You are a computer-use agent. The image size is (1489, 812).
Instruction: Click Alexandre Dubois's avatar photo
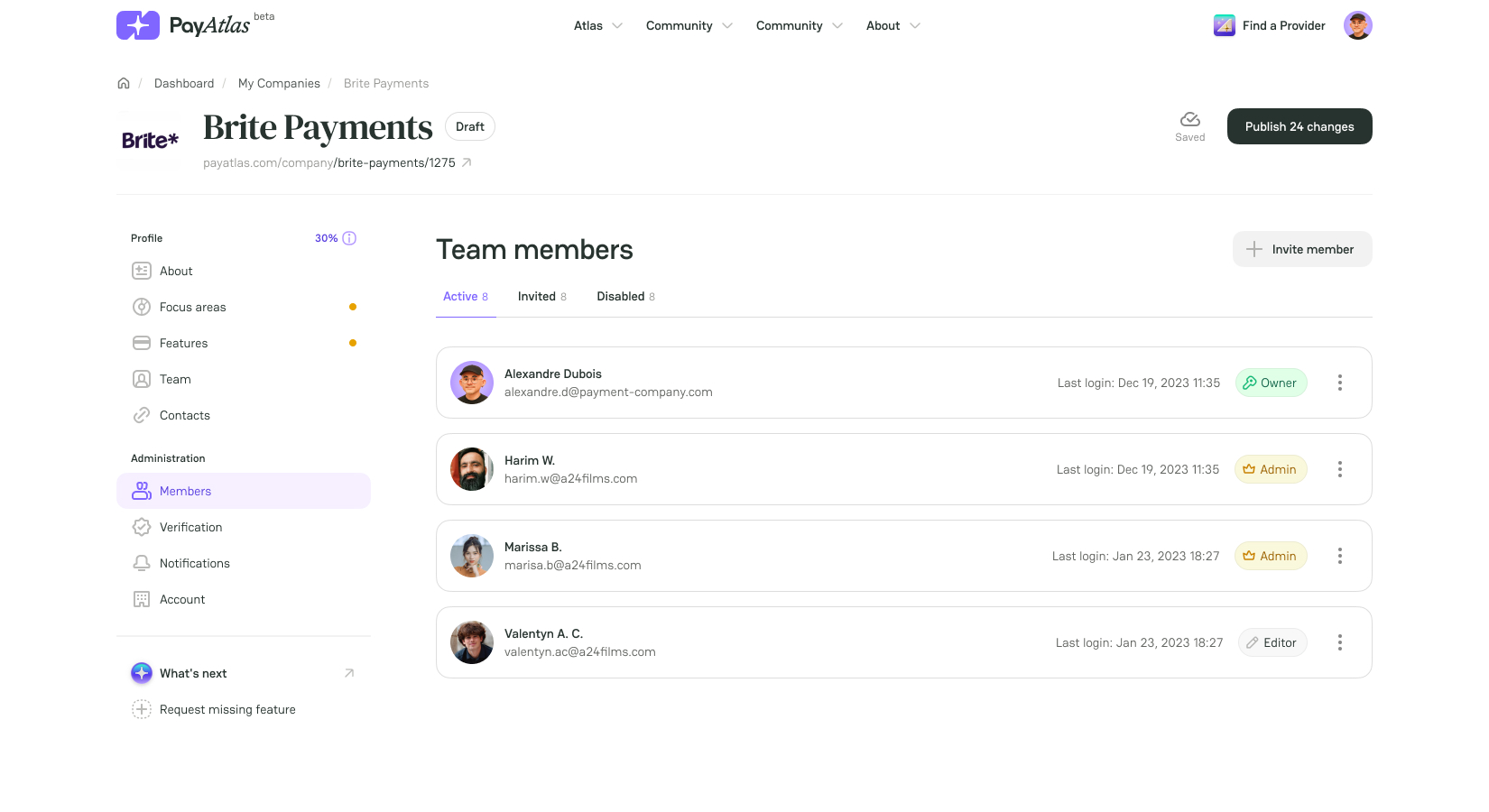(x=472, y=383)
